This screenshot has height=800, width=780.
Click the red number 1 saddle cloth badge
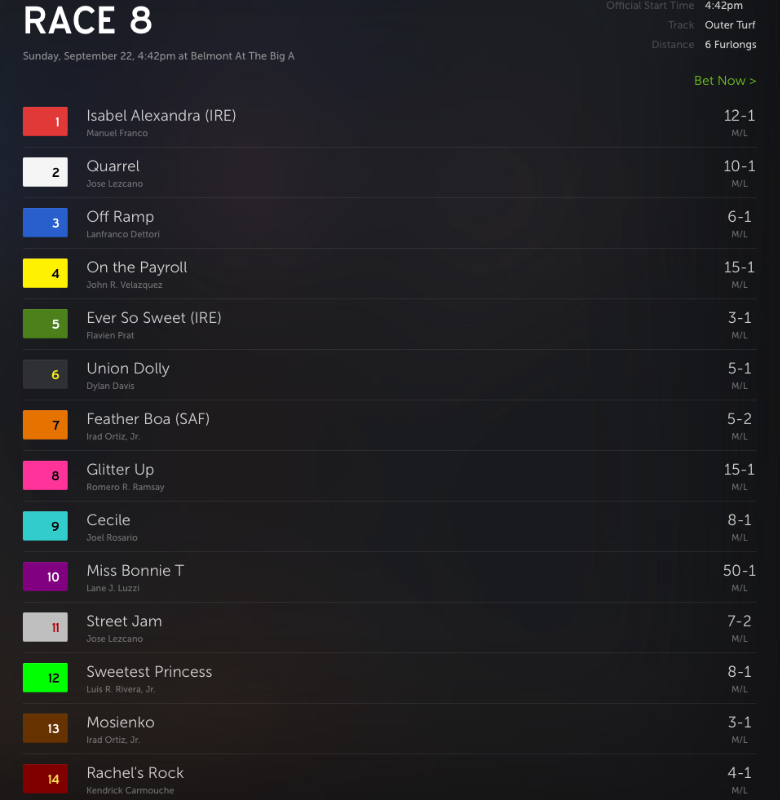(x=45, y=121)
